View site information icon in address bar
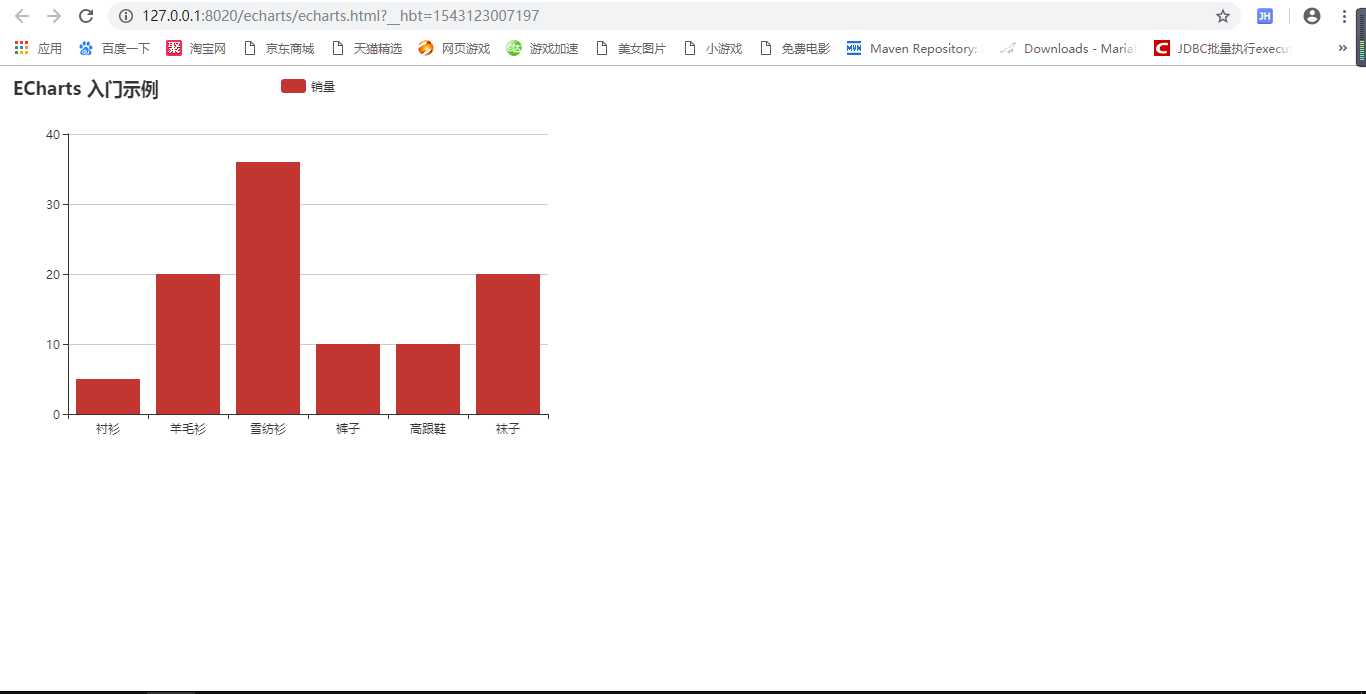 click(x=126, y=16)
